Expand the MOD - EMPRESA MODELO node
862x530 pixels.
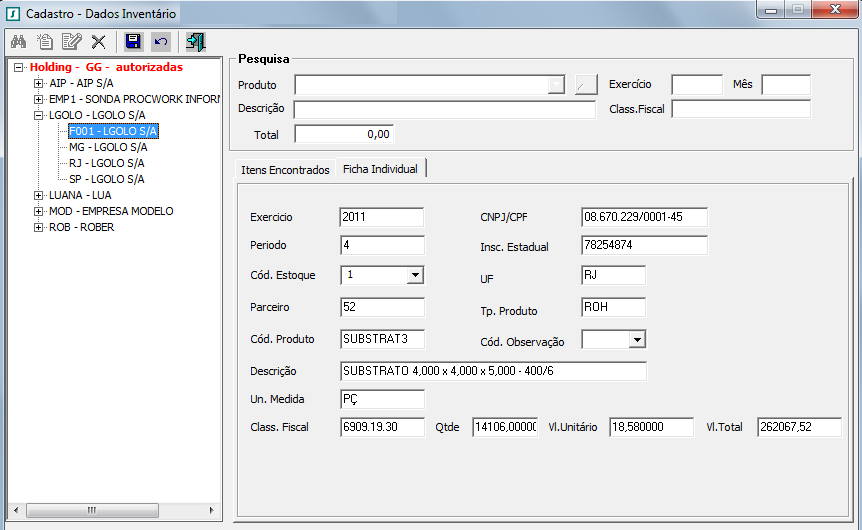pos(39,211)
